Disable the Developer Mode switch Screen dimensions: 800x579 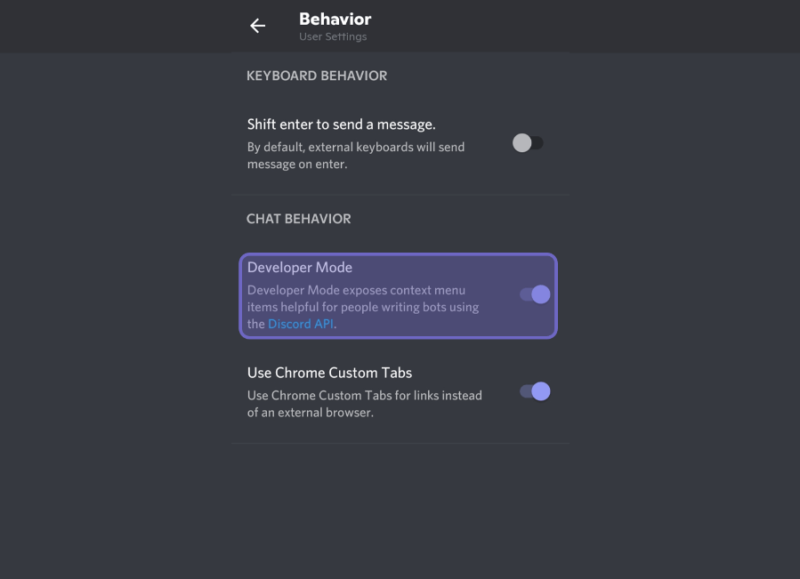pyautogui.click(x=535, y=294)
